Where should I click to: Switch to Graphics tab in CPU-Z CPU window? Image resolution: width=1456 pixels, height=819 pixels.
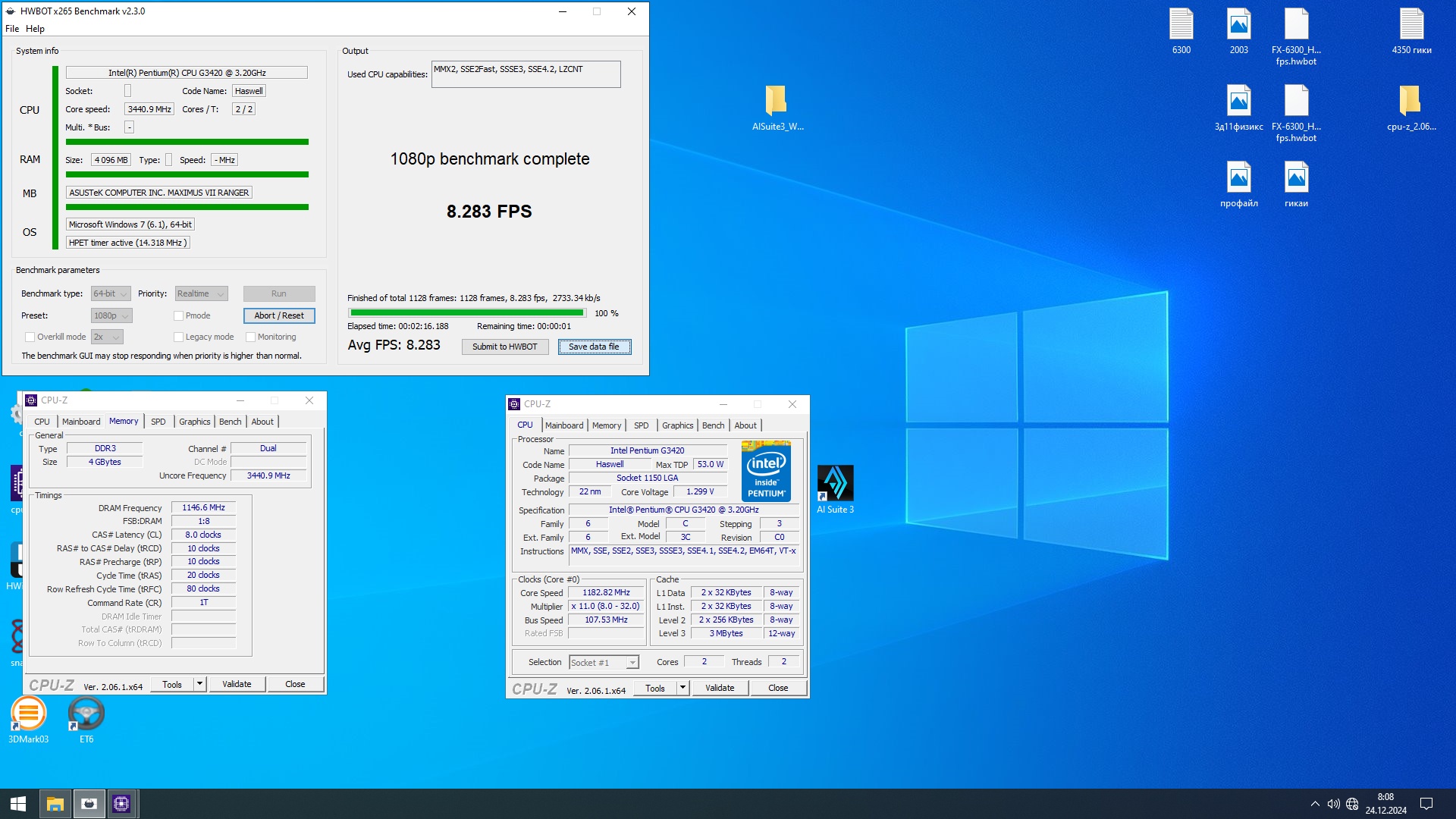click(x=677, y=425)
